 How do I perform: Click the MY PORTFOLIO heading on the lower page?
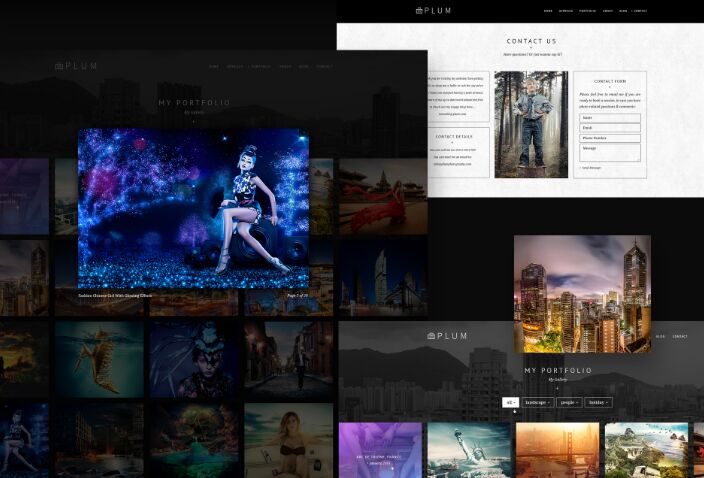pyautogui.click(x=558, y=370)
